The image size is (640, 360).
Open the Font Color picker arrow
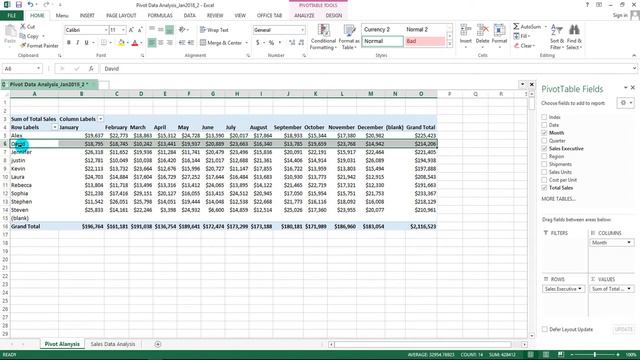tap(141, 42)
